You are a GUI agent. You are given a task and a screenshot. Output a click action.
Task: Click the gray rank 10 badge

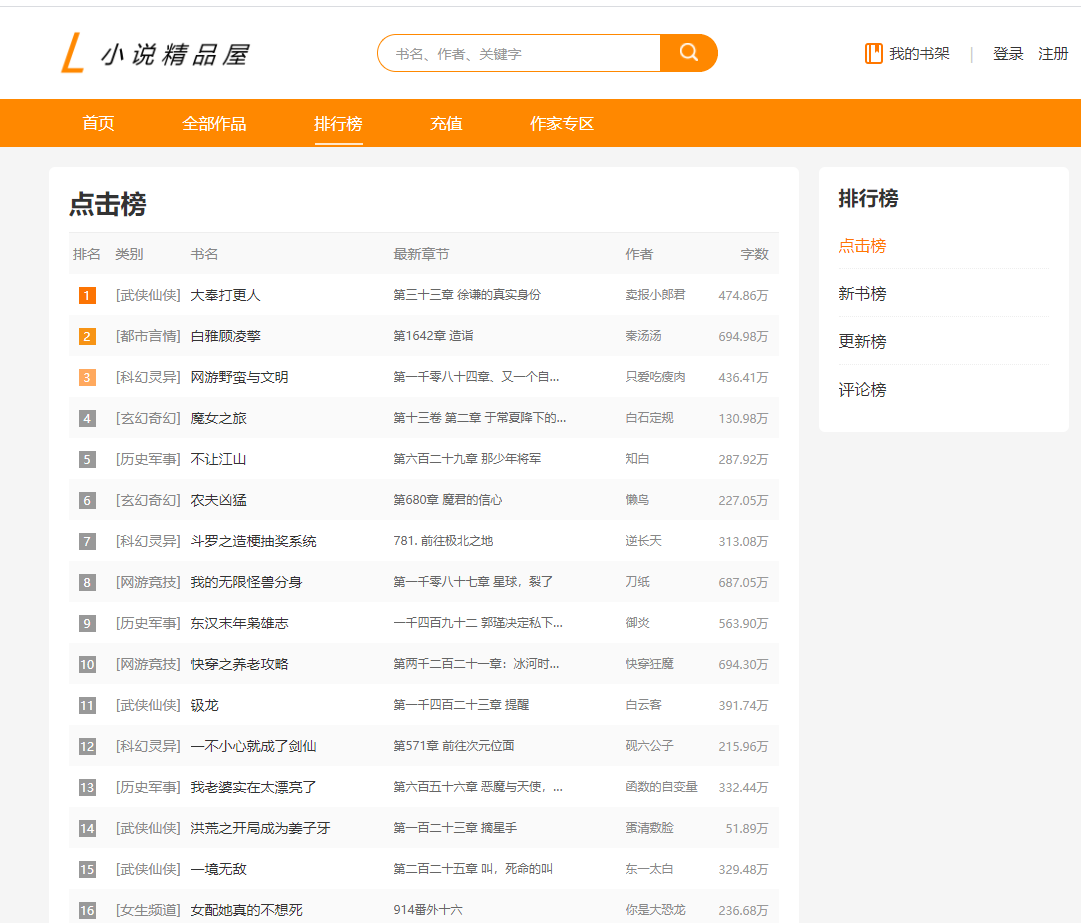pos(87,664)
